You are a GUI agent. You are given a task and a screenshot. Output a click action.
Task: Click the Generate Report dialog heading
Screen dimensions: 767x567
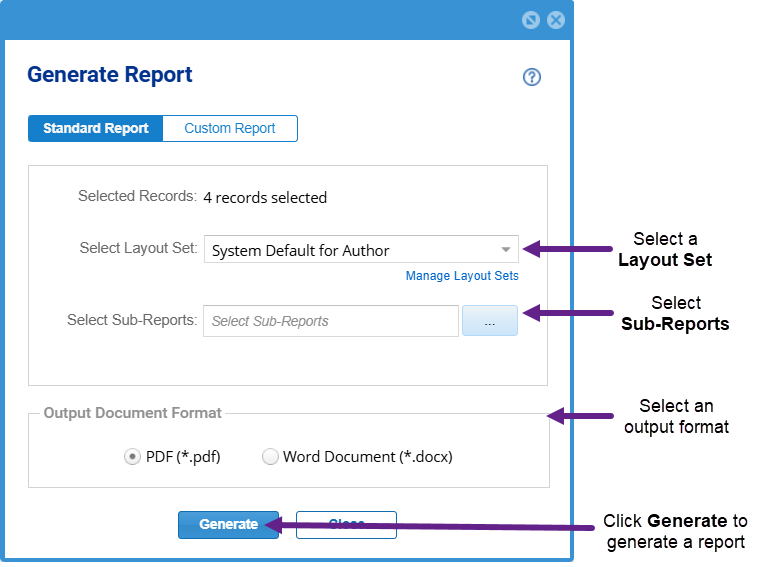(110, 75)
